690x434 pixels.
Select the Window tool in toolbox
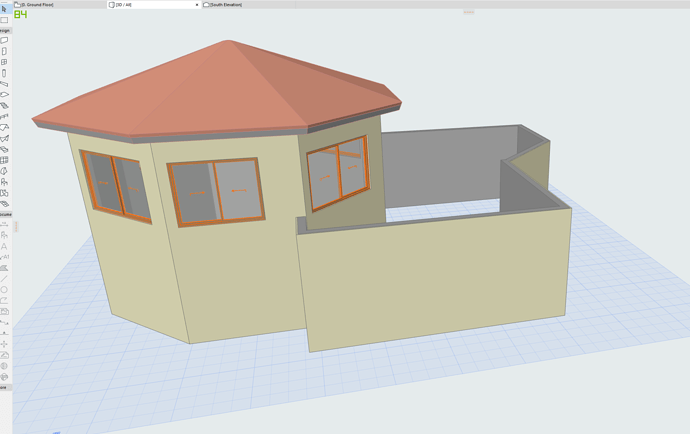point(4,62)
